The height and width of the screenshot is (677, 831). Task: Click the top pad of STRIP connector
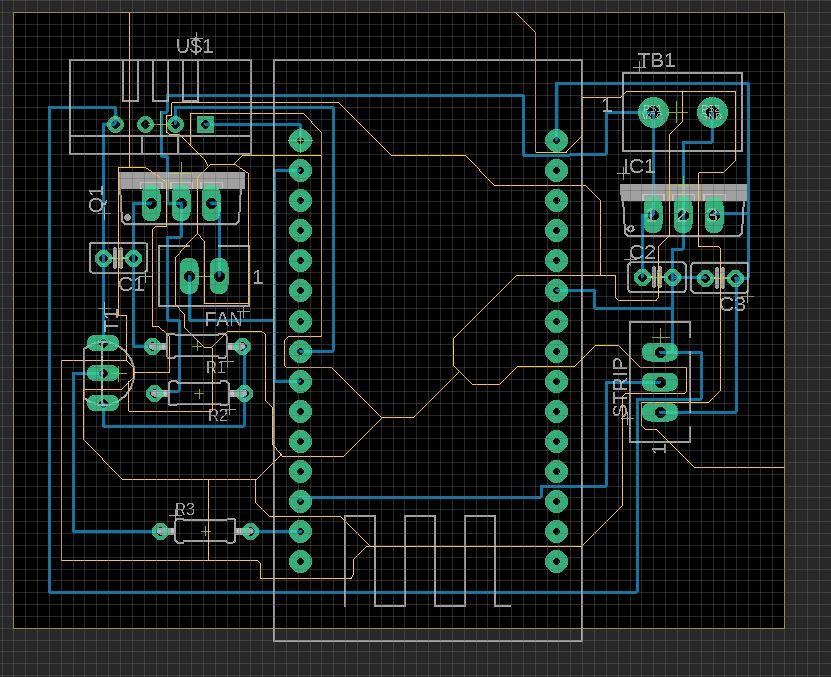pos(660,352)
